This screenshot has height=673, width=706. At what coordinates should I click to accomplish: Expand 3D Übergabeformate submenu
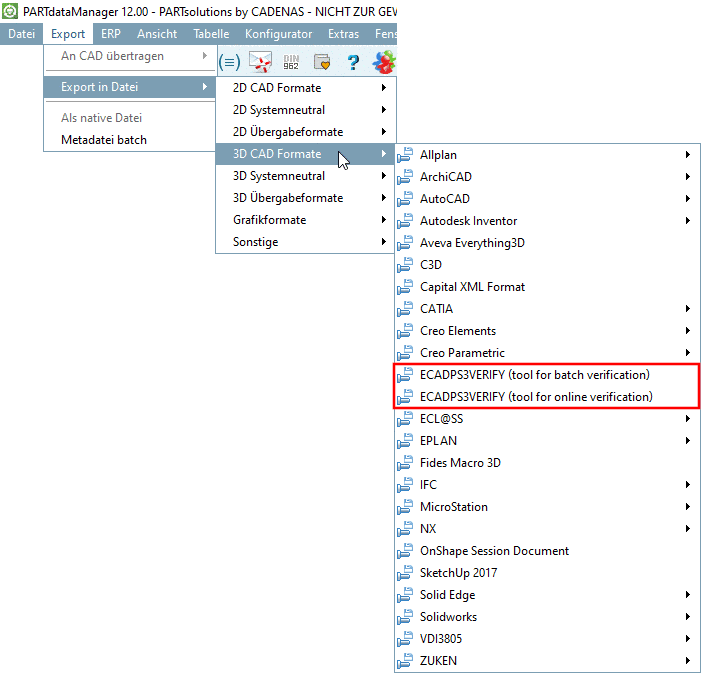306,198
